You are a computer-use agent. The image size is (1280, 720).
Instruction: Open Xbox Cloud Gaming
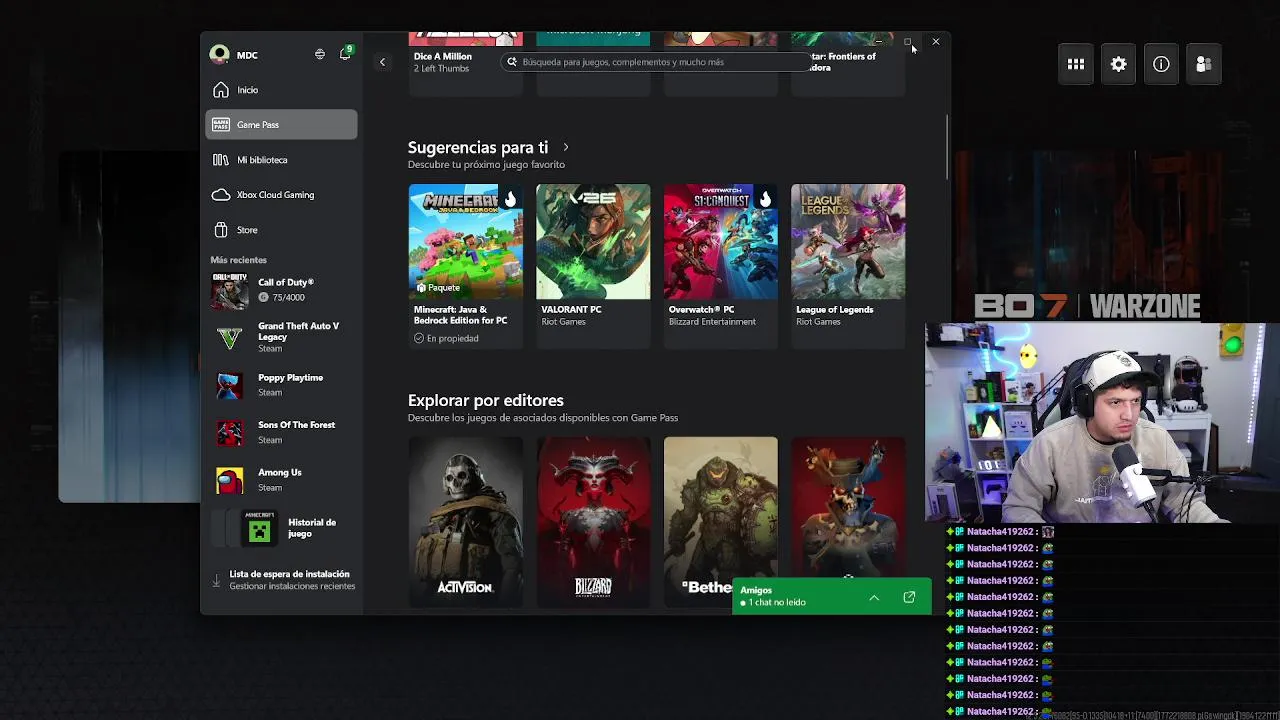pos(281,195)
